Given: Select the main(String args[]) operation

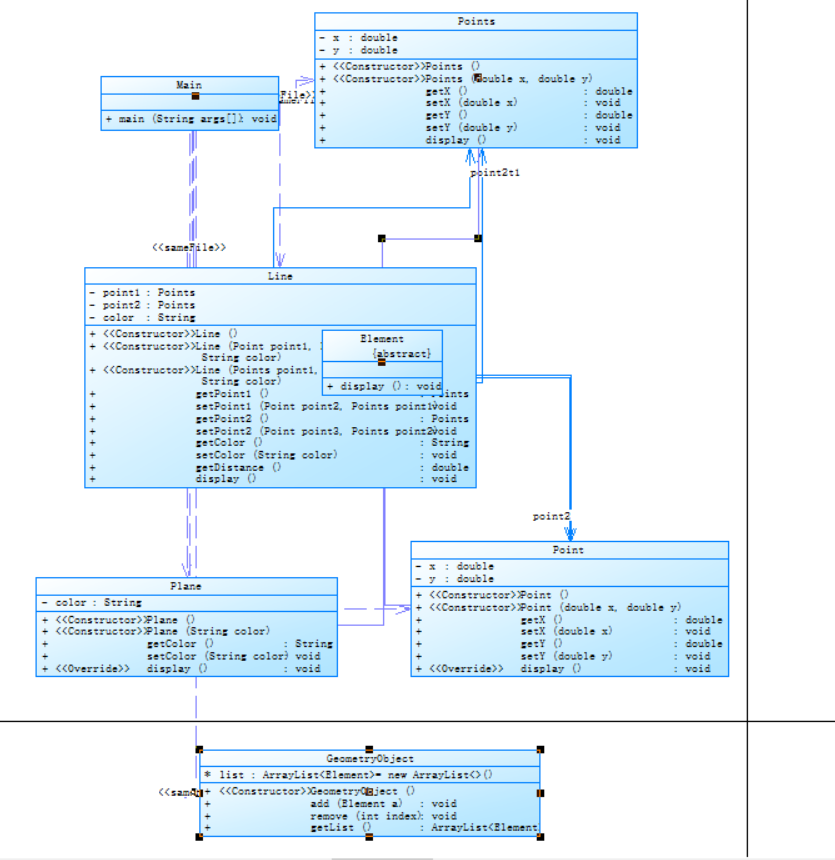Looking at the screenshot, I should (191, 119).
